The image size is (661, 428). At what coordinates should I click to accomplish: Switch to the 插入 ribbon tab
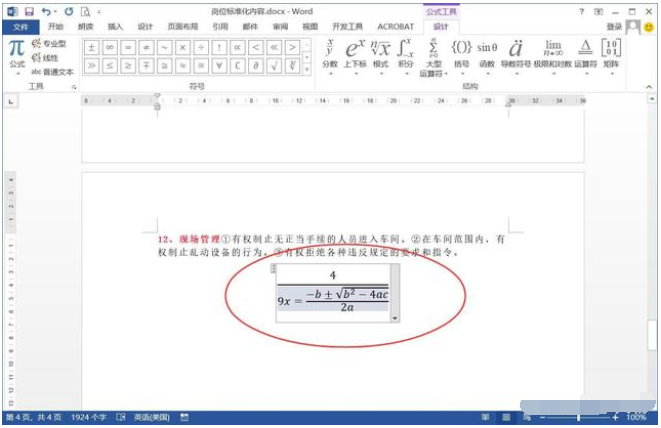coord(116,26)
